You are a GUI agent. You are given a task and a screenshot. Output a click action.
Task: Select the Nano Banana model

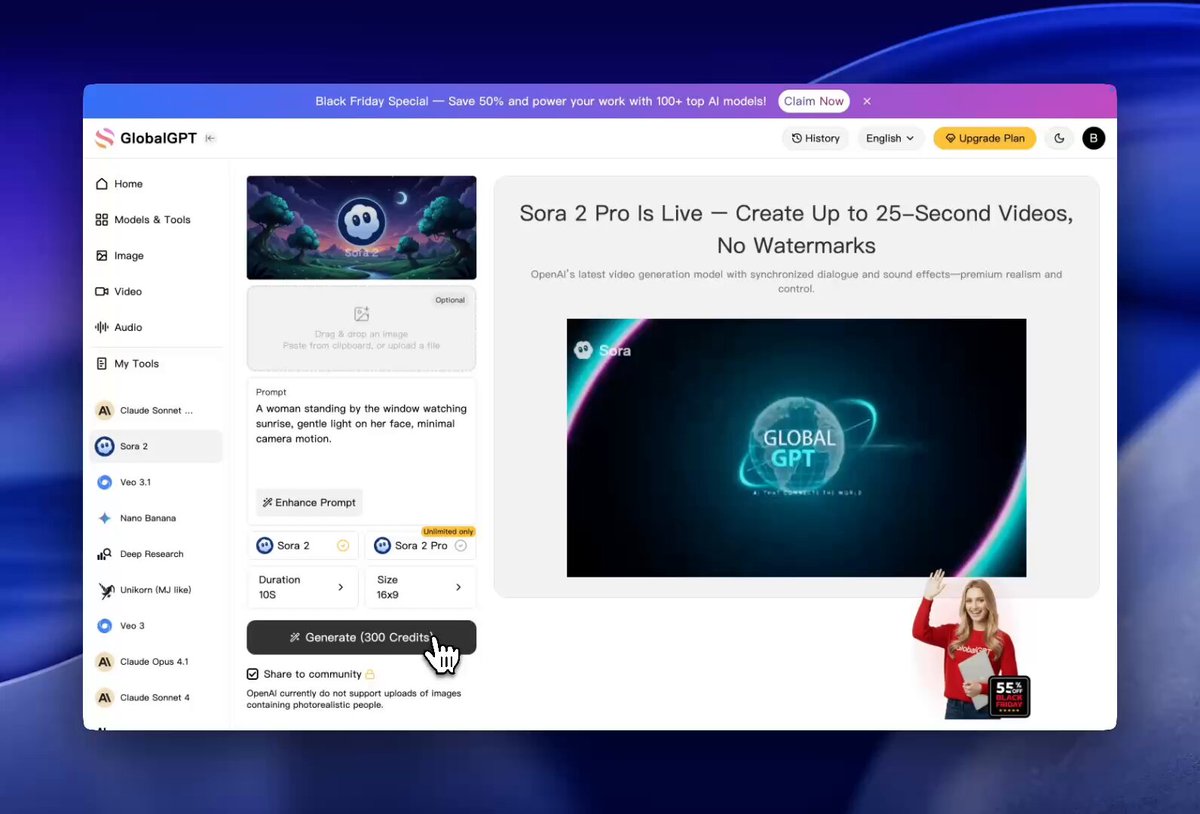coord(156,518)
